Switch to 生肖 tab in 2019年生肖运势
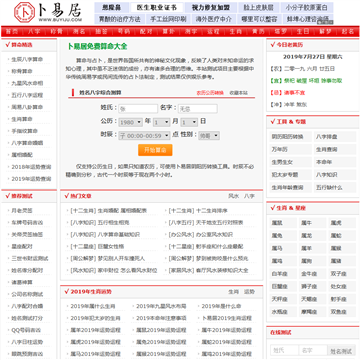This screenshot has width=360, height=360. click(x=234, y=292)
